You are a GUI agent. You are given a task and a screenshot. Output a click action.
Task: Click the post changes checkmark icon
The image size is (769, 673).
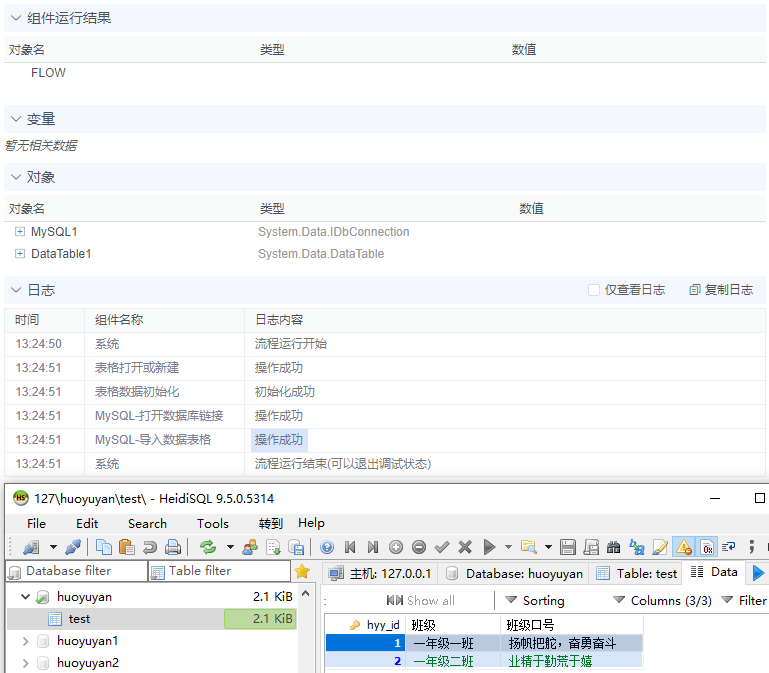[442, 547]
